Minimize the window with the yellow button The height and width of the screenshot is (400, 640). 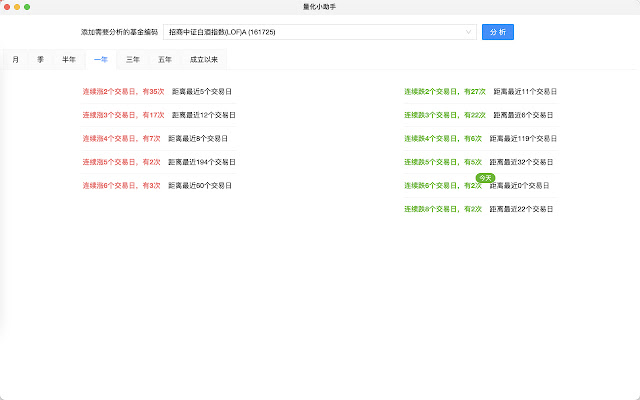click(17, 7)
